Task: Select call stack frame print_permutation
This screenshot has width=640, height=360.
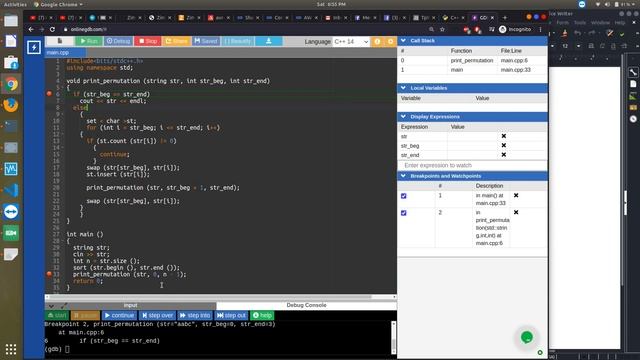Action: point(472,60)
